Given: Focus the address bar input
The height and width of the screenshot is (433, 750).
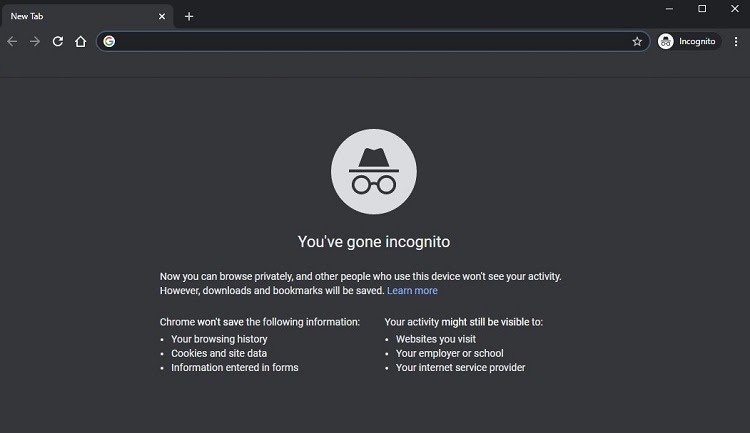Looking at the screenshot, I should coord(373,42).
